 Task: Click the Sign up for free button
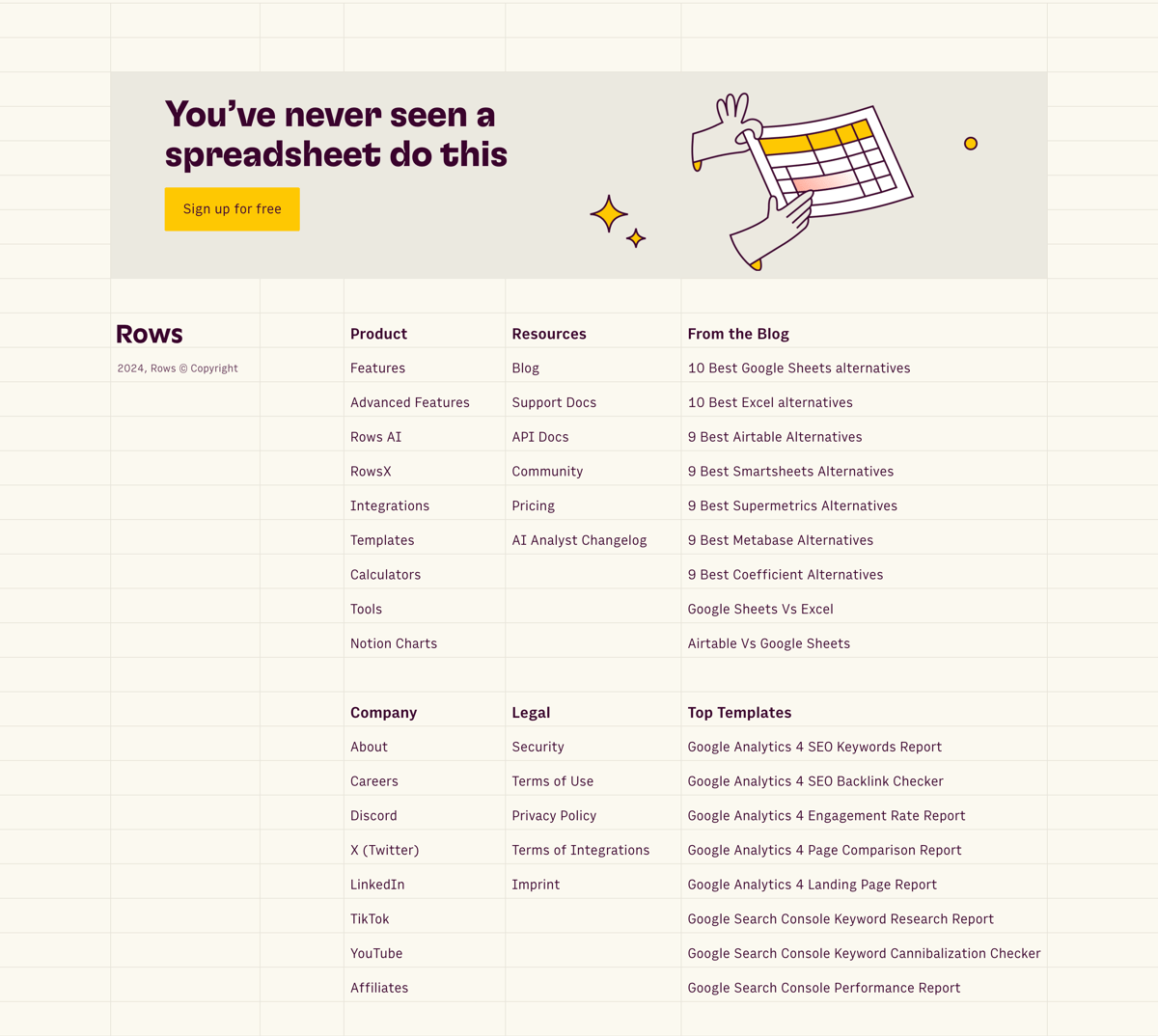[x=232, y=209]
